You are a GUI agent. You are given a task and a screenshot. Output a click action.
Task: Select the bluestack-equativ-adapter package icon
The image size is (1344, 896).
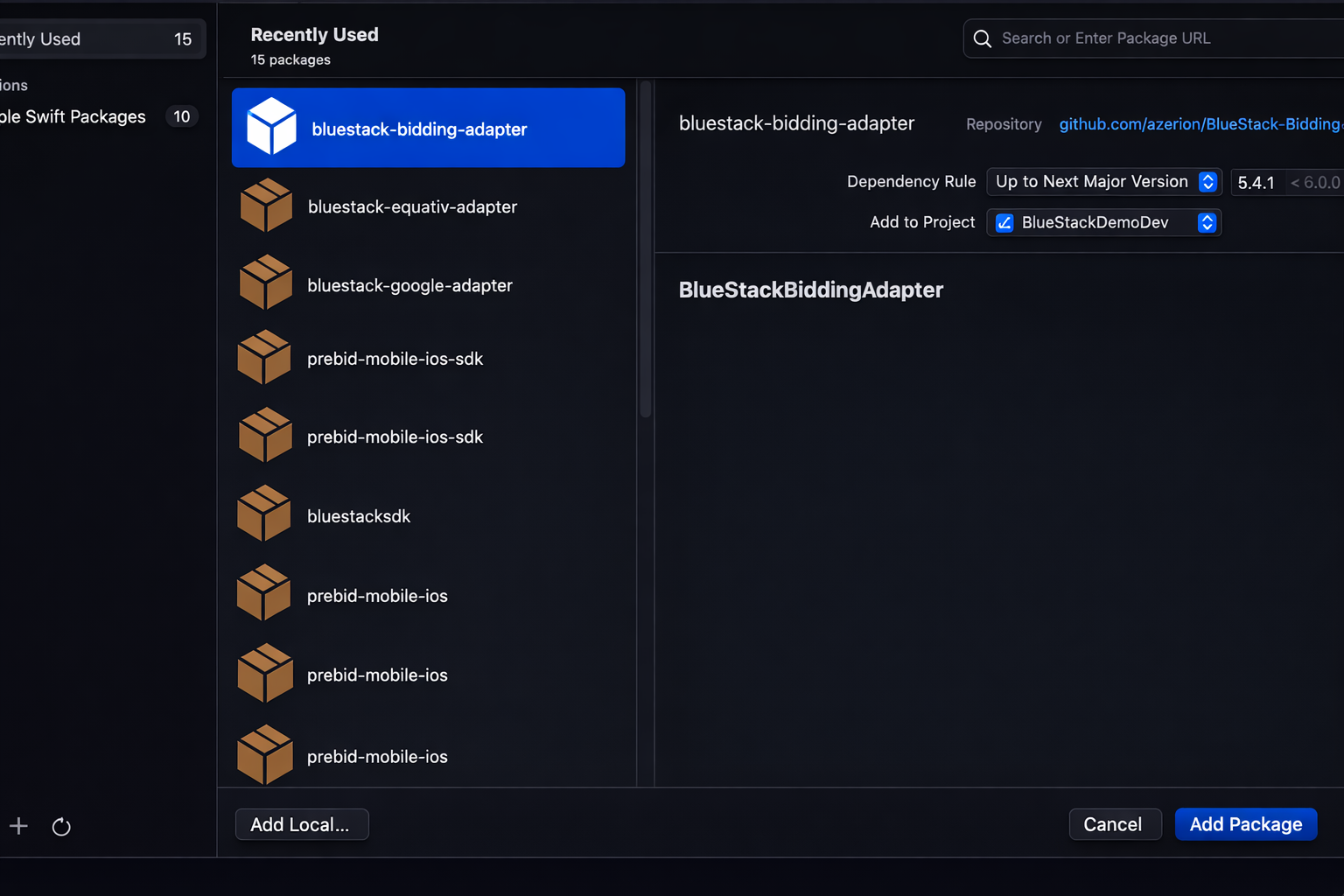265,205
